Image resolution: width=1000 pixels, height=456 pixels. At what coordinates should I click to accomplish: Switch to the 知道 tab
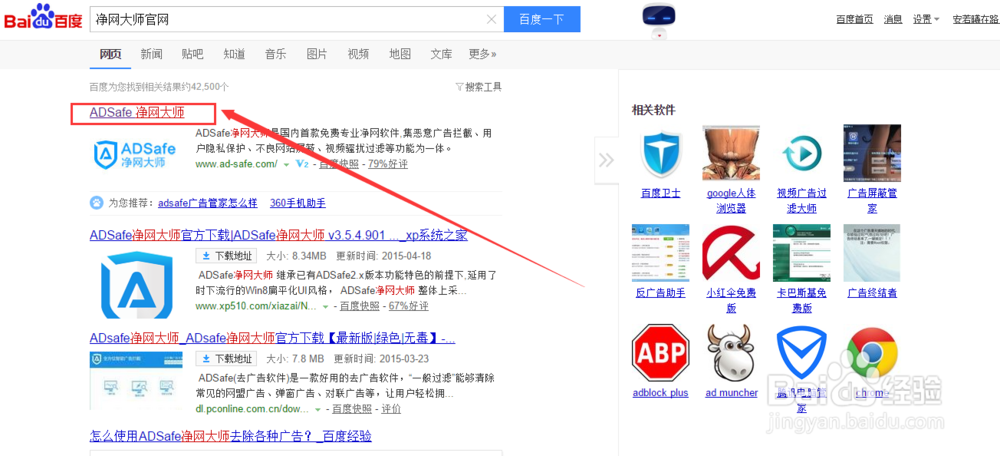coord(234,54)
